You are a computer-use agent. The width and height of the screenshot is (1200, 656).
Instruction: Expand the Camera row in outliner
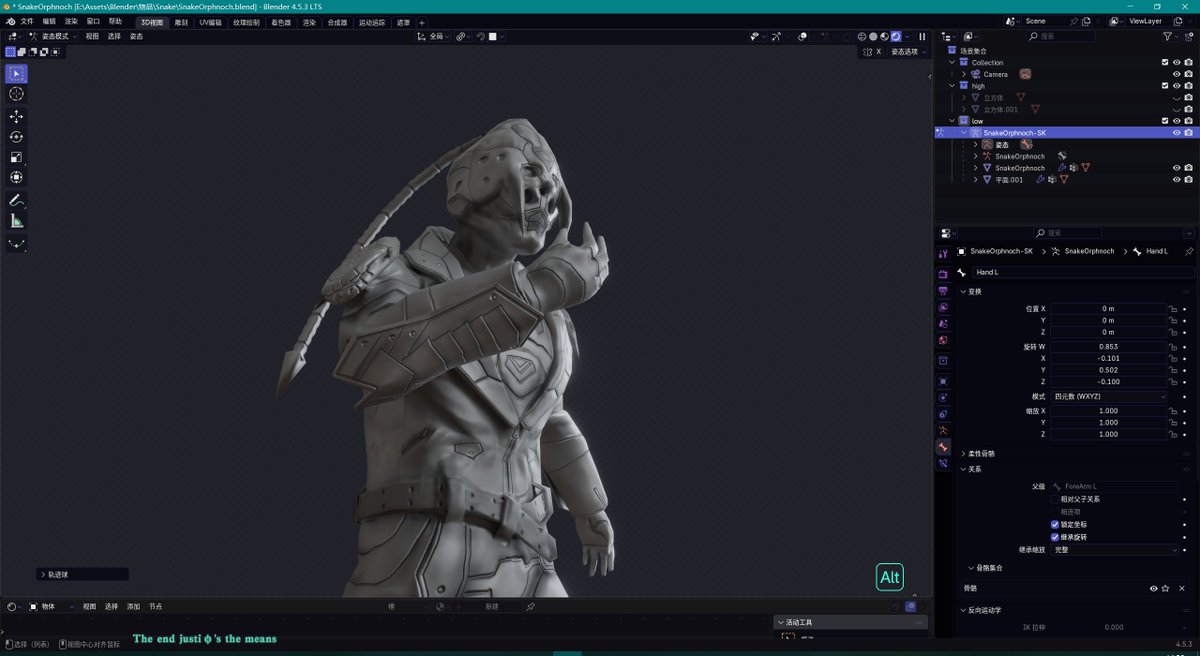coord(964,74)
